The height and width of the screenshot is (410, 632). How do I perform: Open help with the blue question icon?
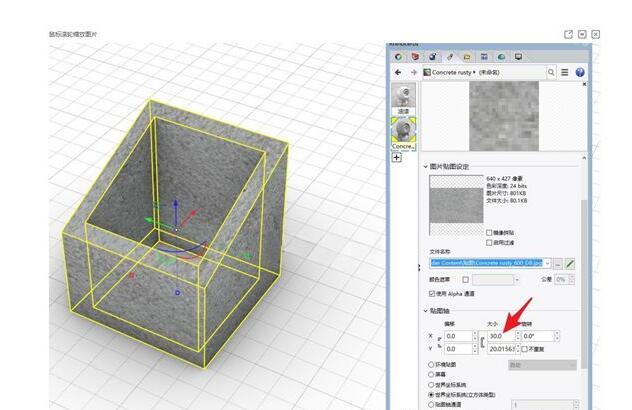pos(580,72)
